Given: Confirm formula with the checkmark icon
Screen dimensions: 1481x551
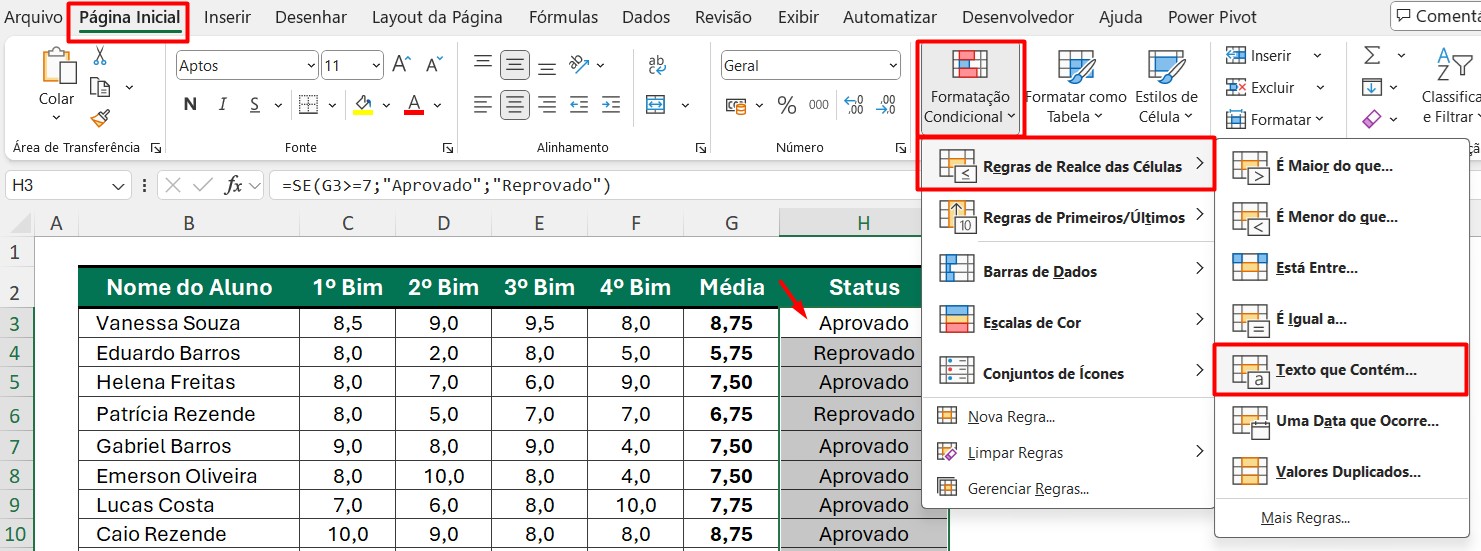Looking at the screenshot, I should pos(203,185).
